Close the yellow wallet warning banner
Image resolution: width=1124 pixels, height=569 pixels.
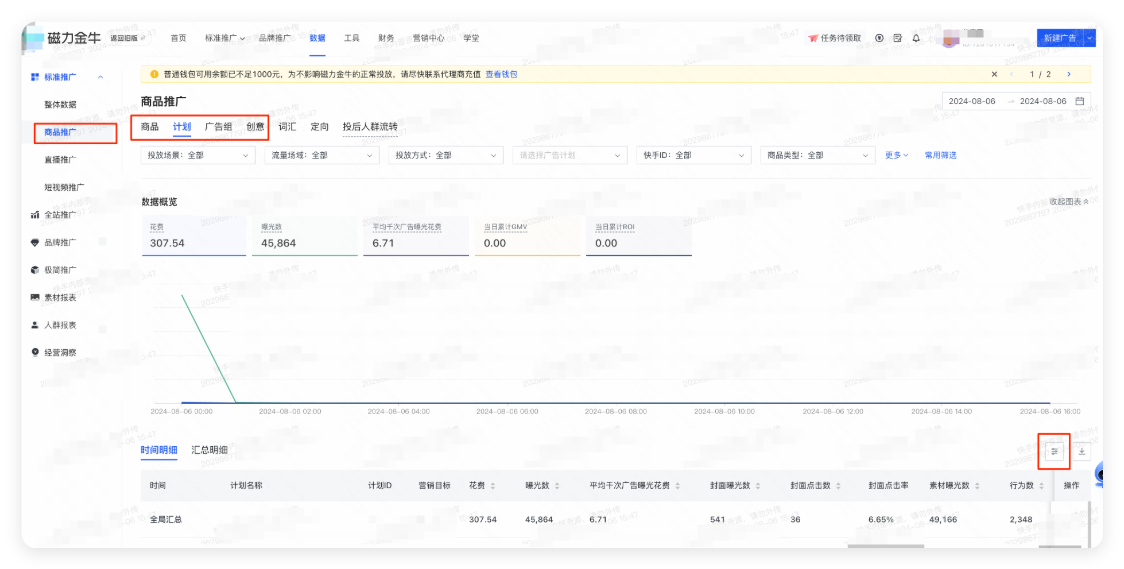pos(994,74)
